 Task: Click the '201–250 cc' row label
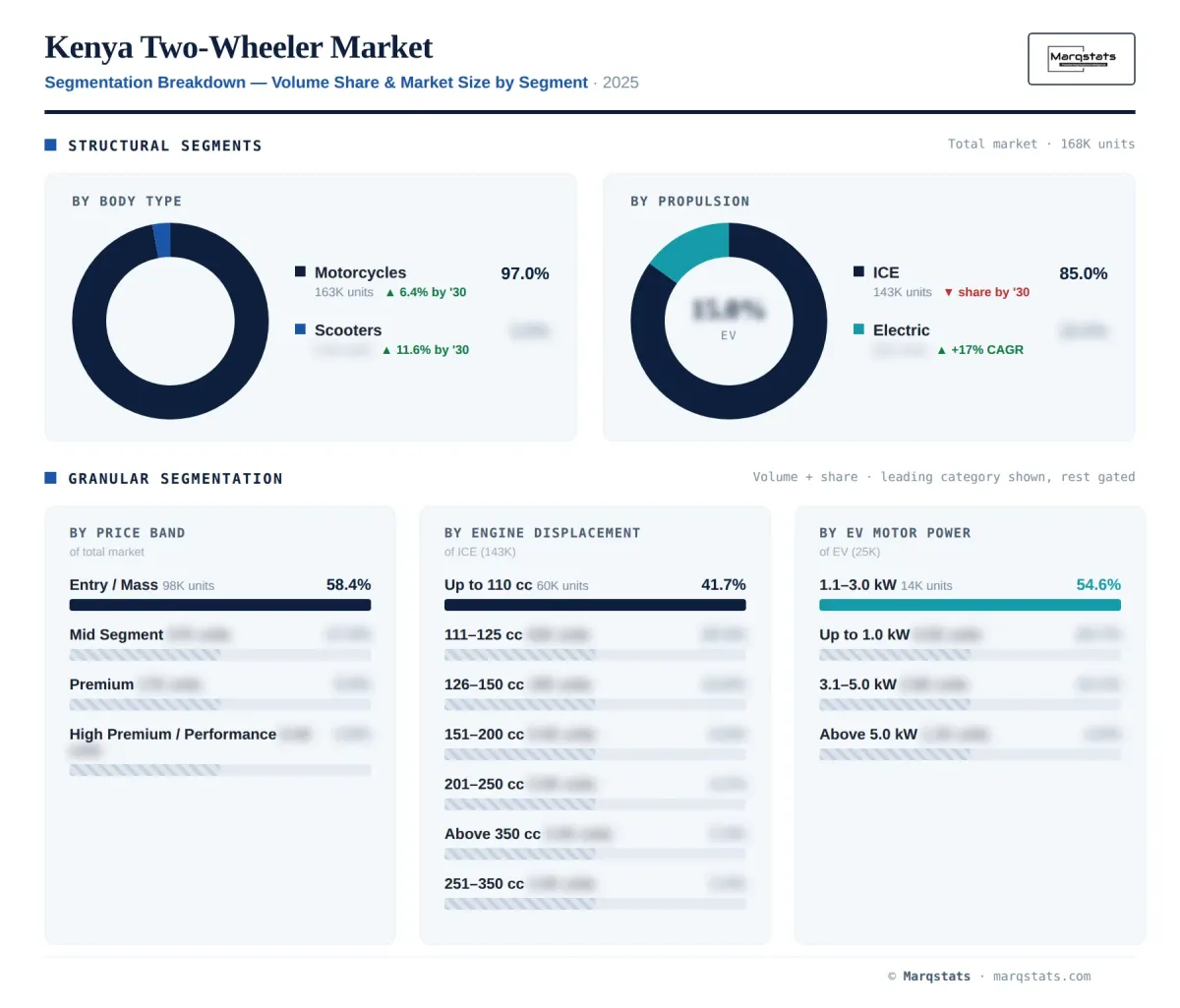tap(484, 785)
